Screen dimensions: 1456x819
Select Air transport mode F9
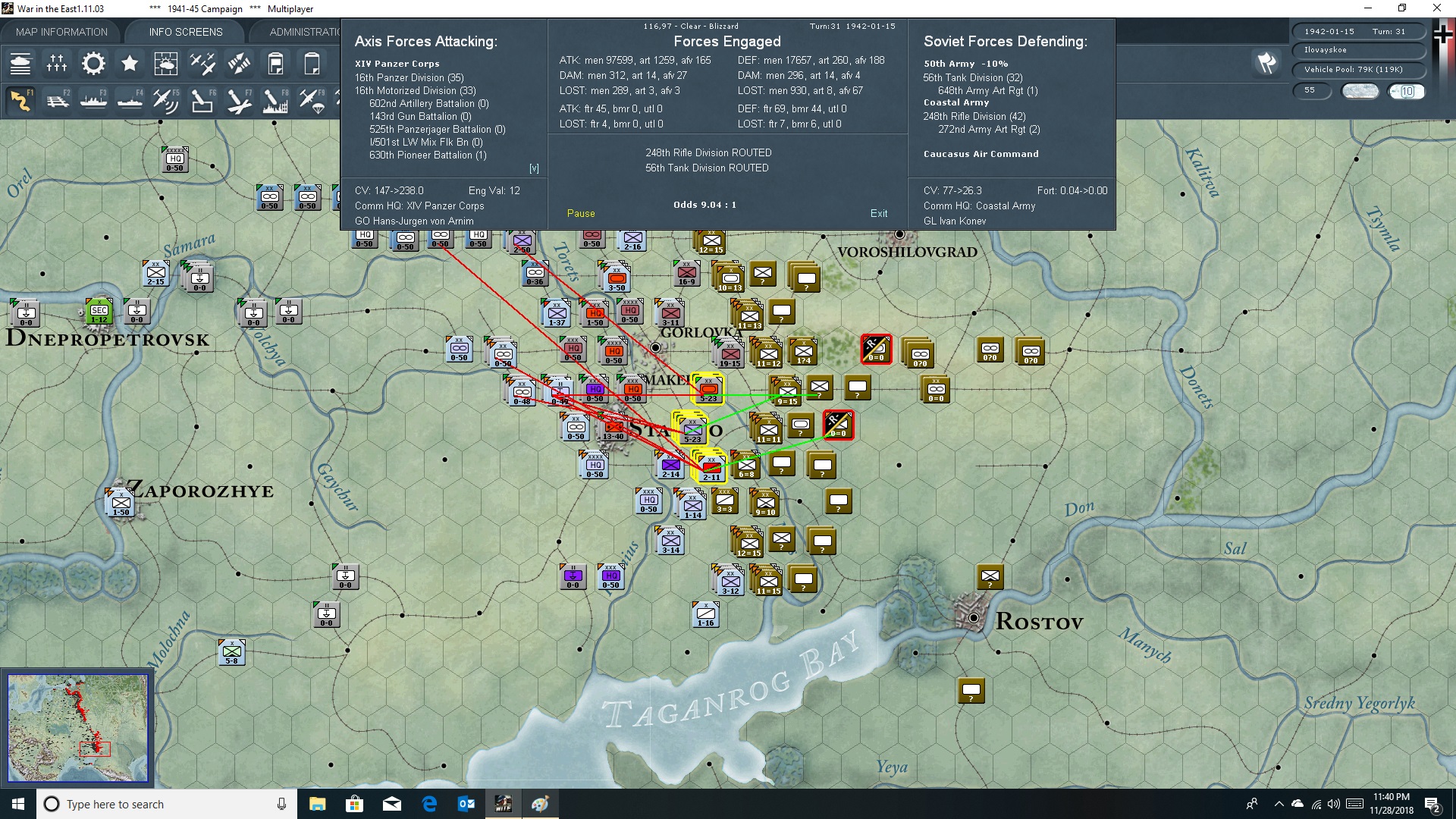click(x=312, y=101)
